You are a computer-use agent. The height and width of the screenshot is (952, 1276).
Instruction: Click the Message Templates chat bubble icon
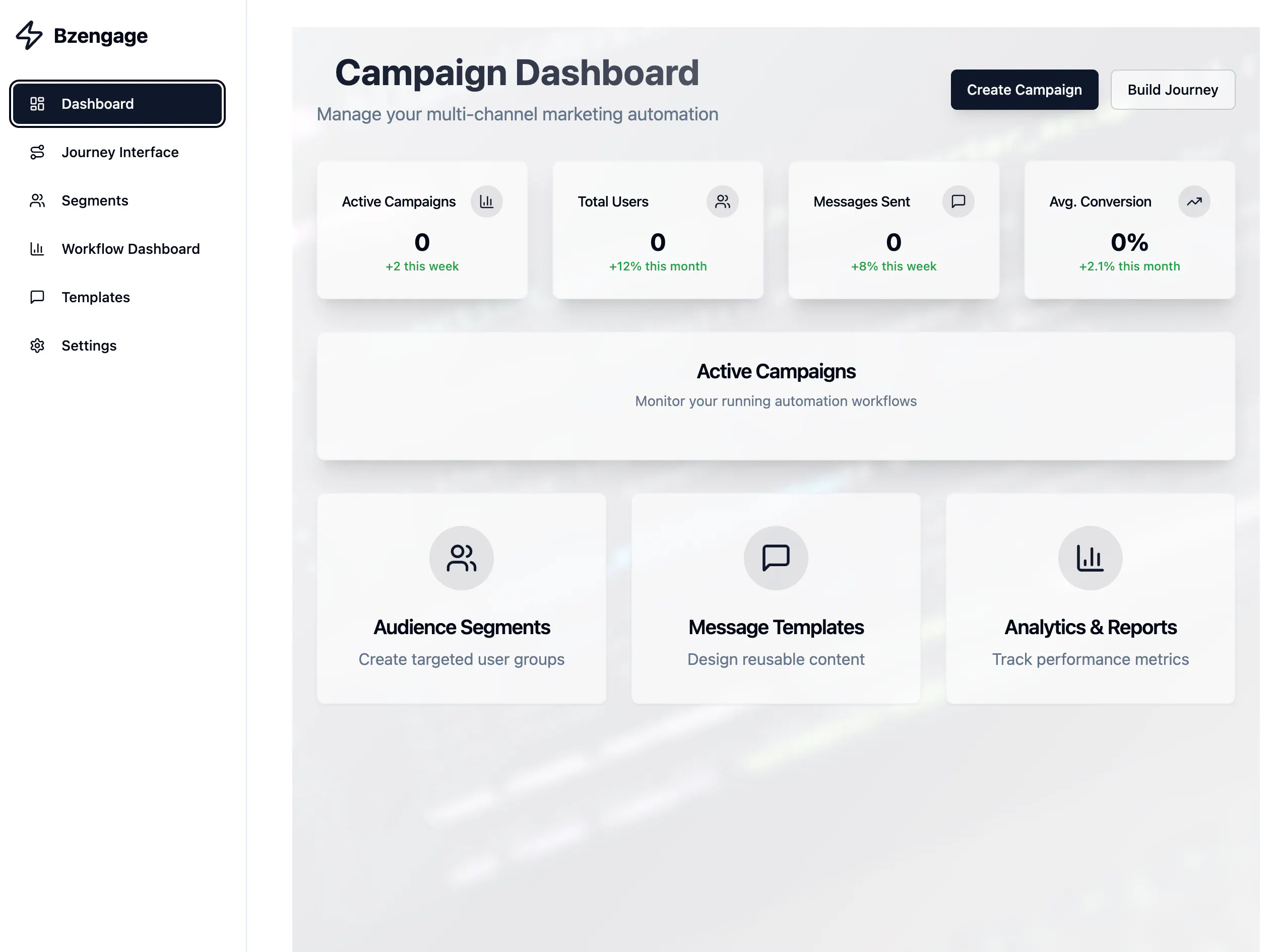[776, 558]
